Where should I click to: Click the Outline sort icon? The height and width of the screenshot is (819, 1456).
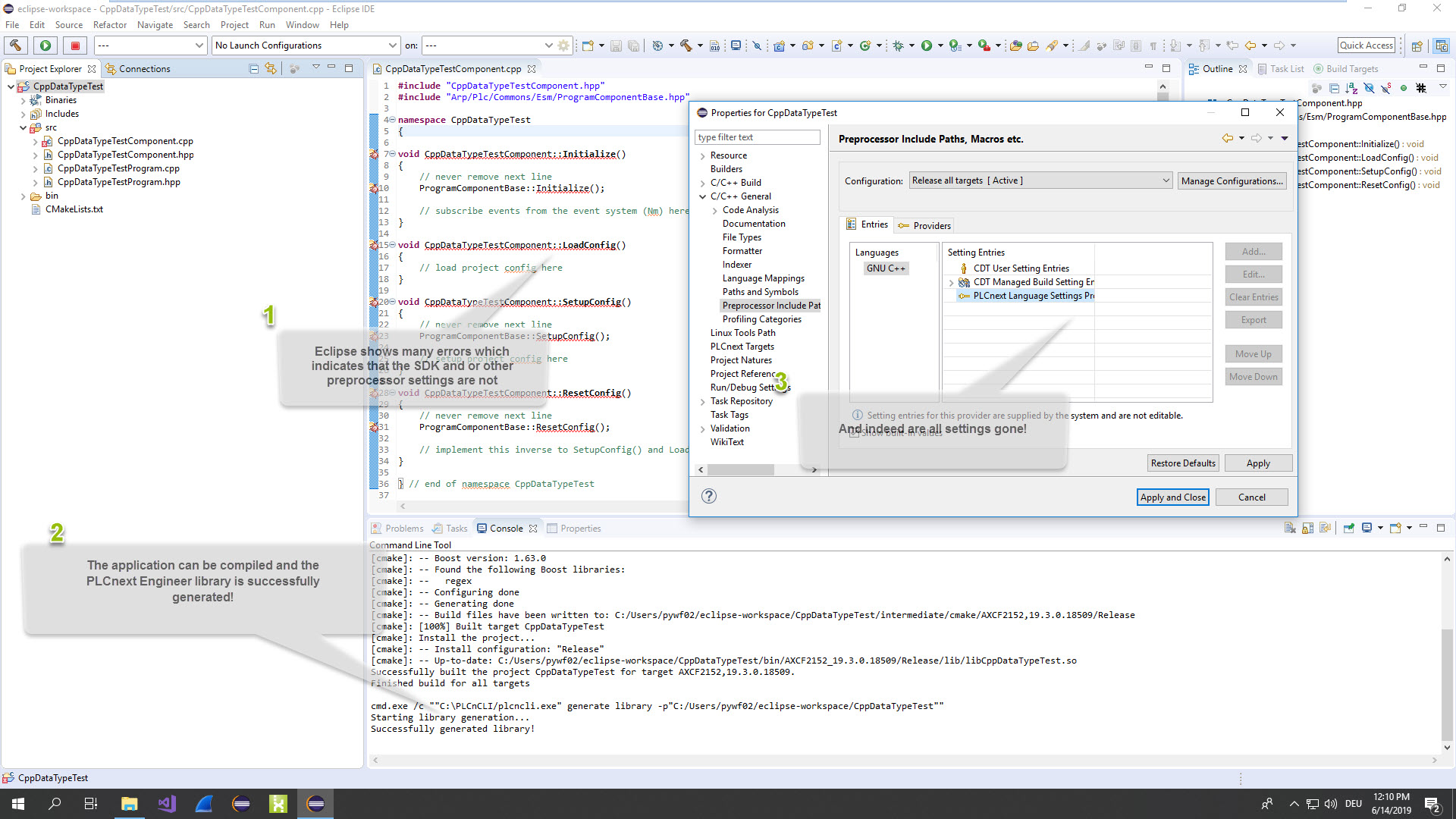(1351, 89)
